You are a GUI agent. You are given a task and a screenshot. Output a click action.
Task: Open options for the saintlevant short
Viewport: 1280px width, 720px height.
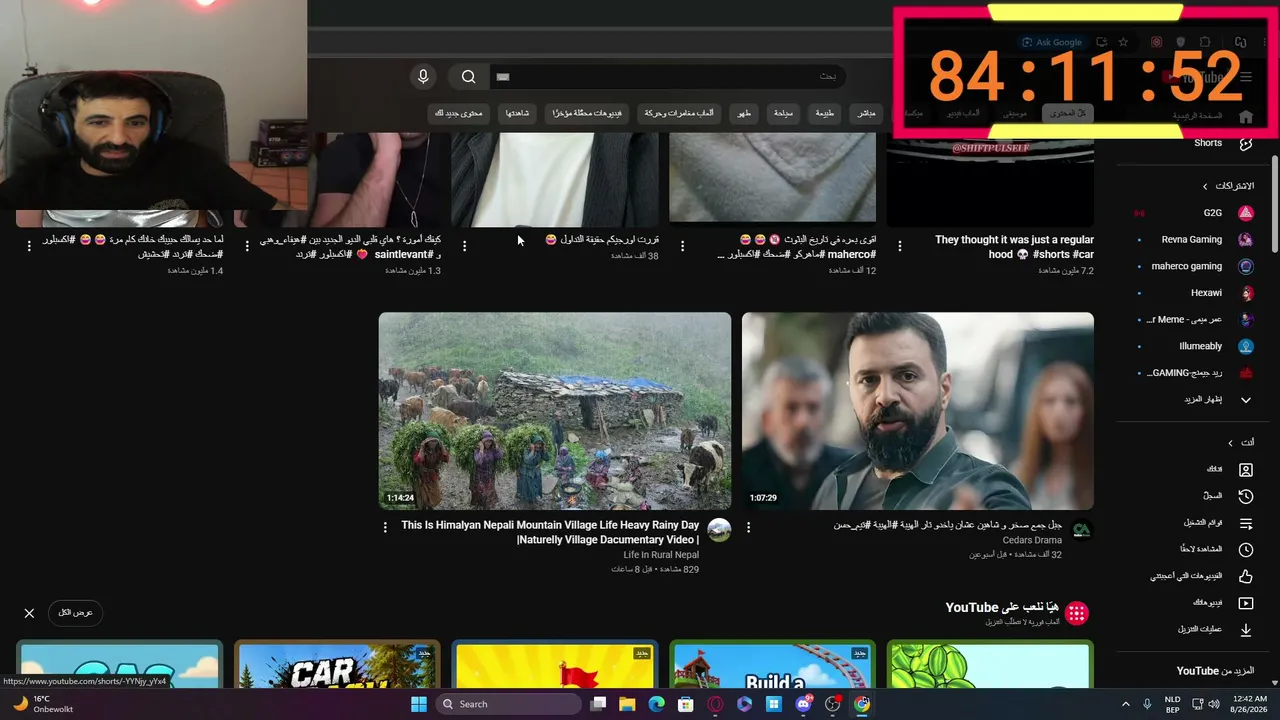tap(247, 245)
